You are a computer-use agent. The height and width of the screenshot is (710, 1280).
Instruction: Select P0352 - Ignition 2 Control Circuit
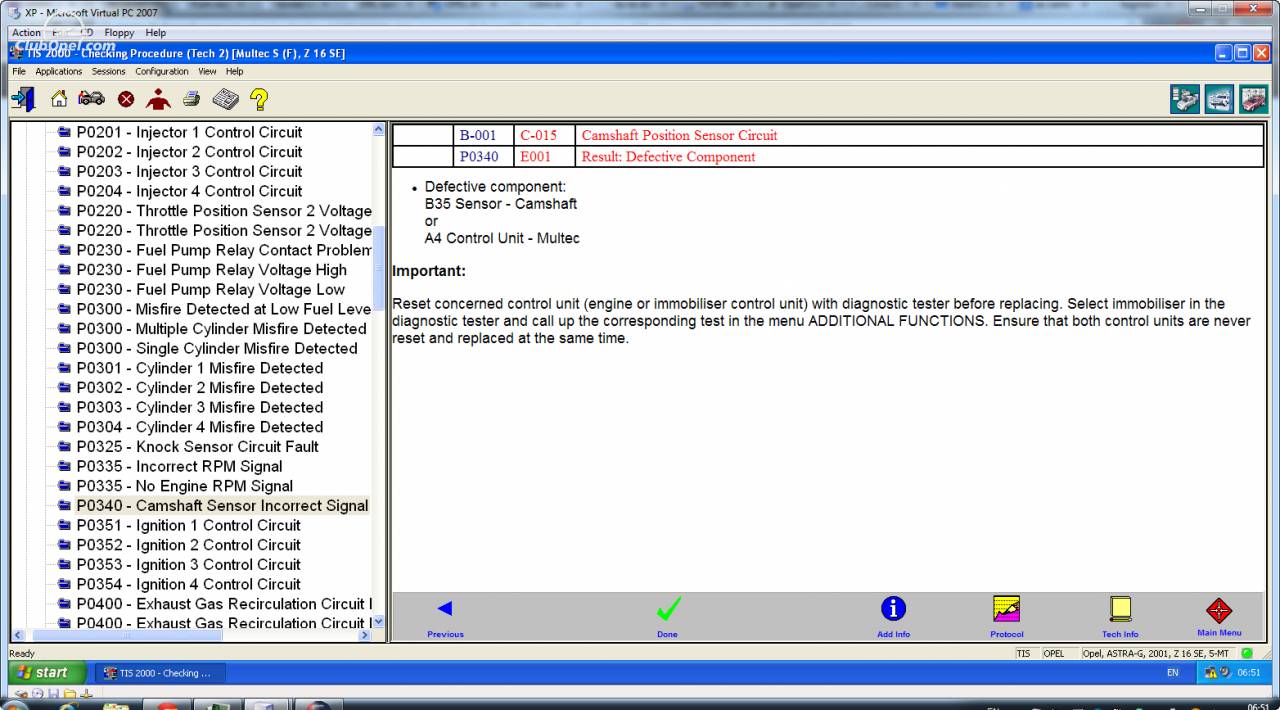188,545
